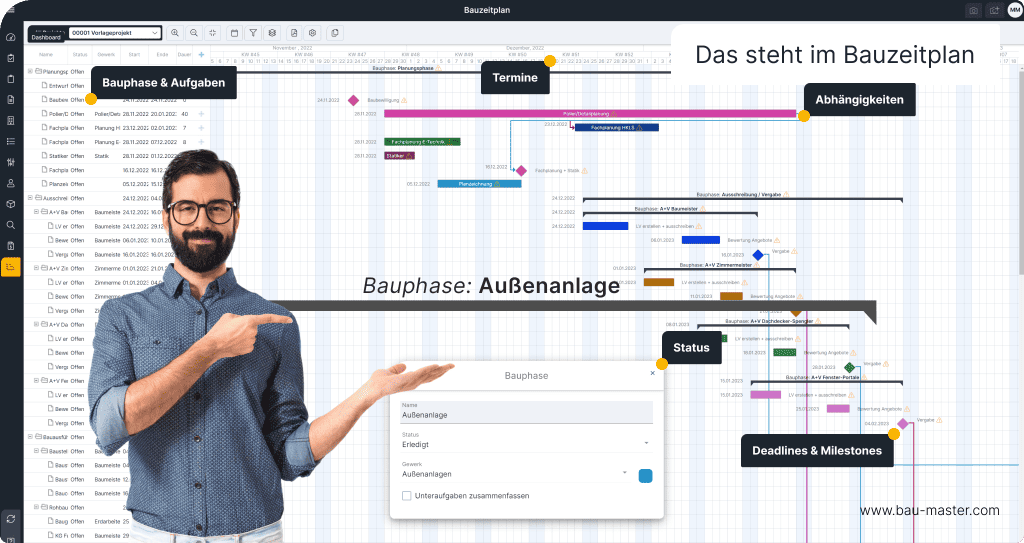Click the Name field containing Außenanlage
Viewport: 1024px width, 543px height.
point(526,412)
